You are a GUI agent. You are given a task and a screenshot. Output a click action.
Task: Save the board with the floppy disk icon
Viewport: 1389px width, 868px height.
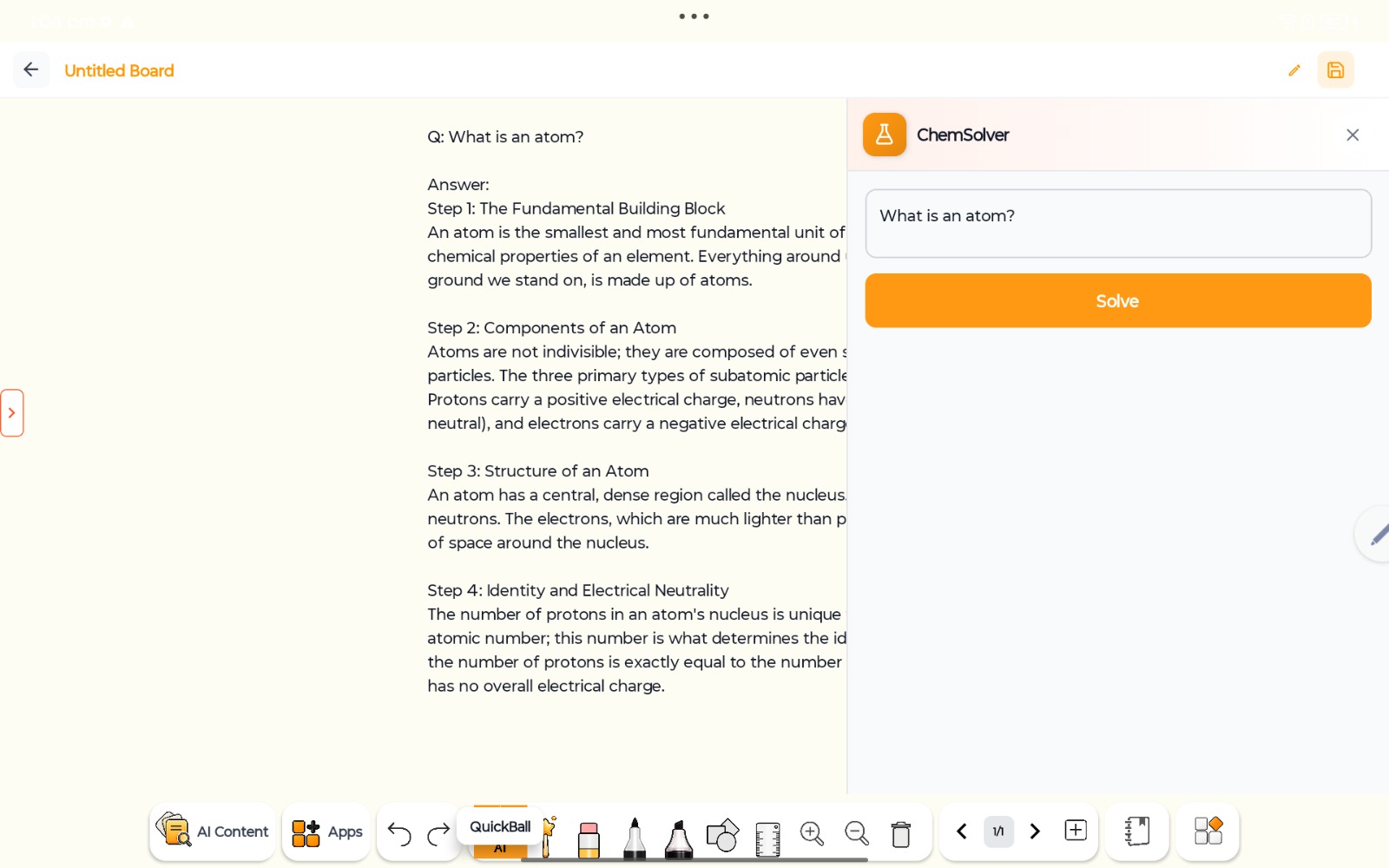click(1335, 70)
